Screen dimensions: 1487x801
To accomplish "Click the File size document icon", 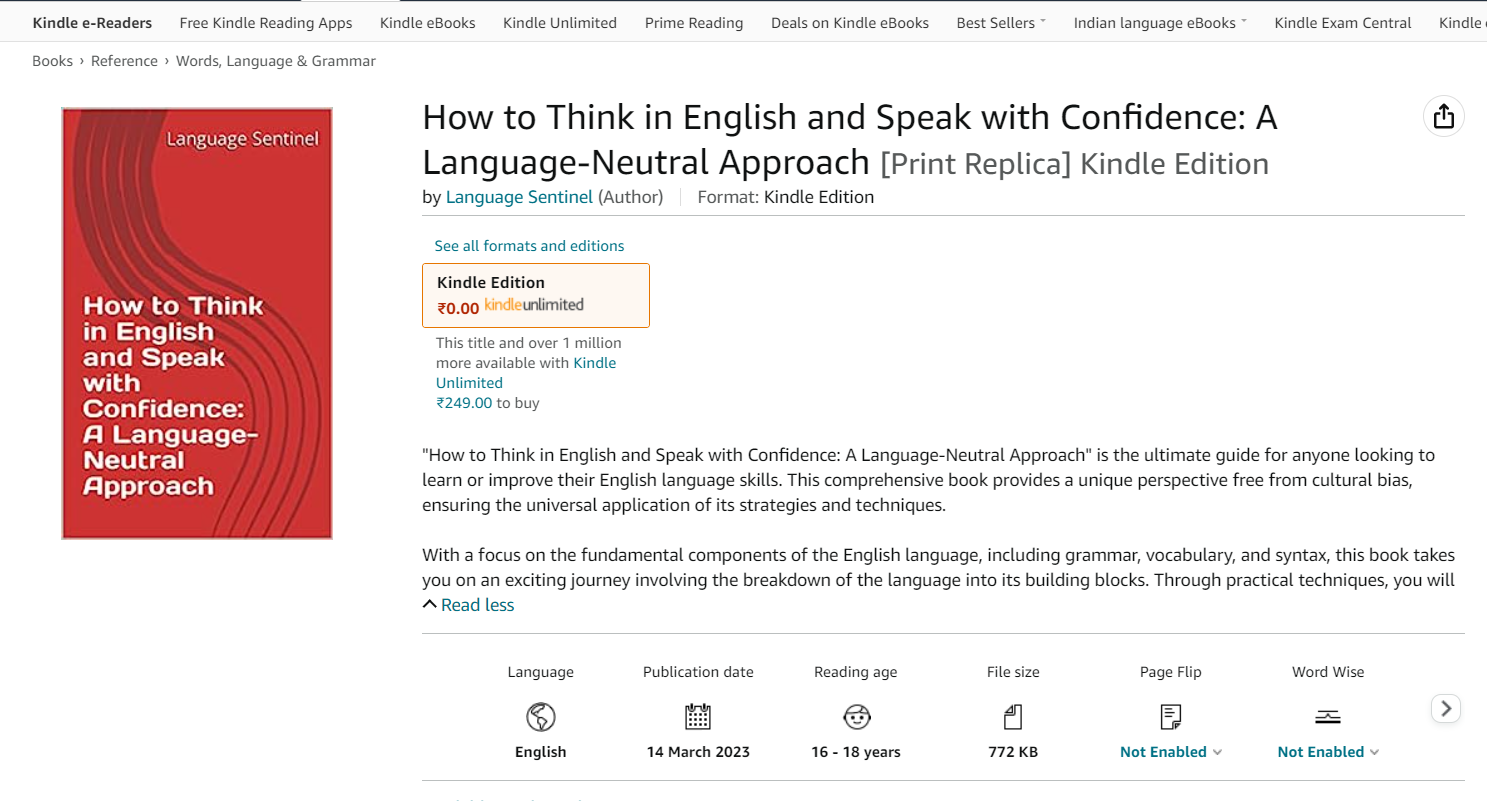I will (x=1013, y=716).
